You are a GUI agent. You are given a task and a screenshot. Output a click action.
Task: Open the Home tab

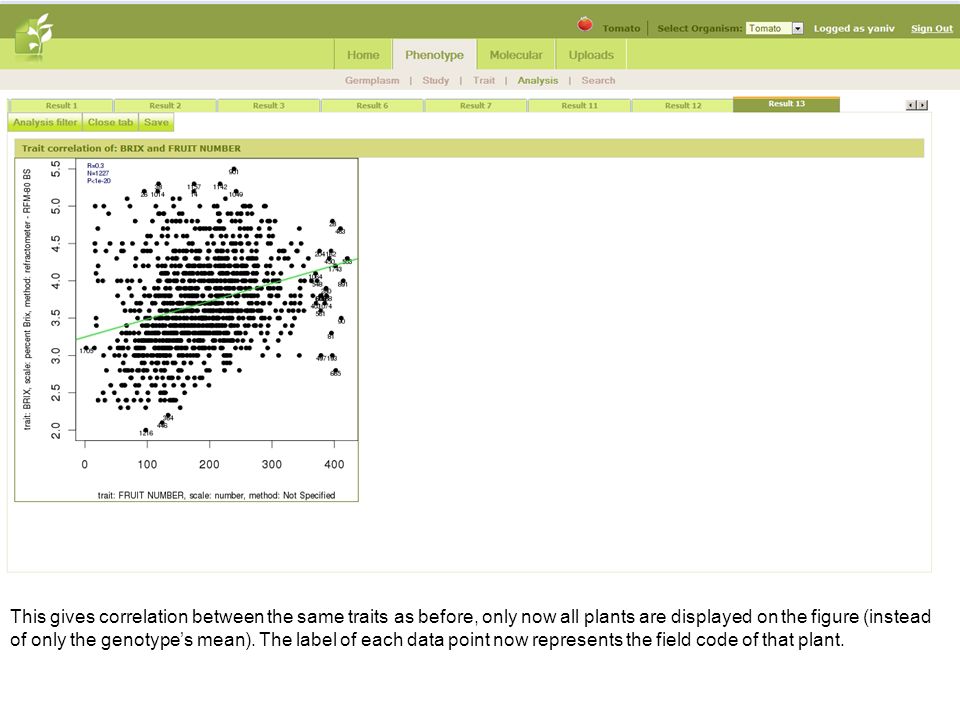point(363,55)
